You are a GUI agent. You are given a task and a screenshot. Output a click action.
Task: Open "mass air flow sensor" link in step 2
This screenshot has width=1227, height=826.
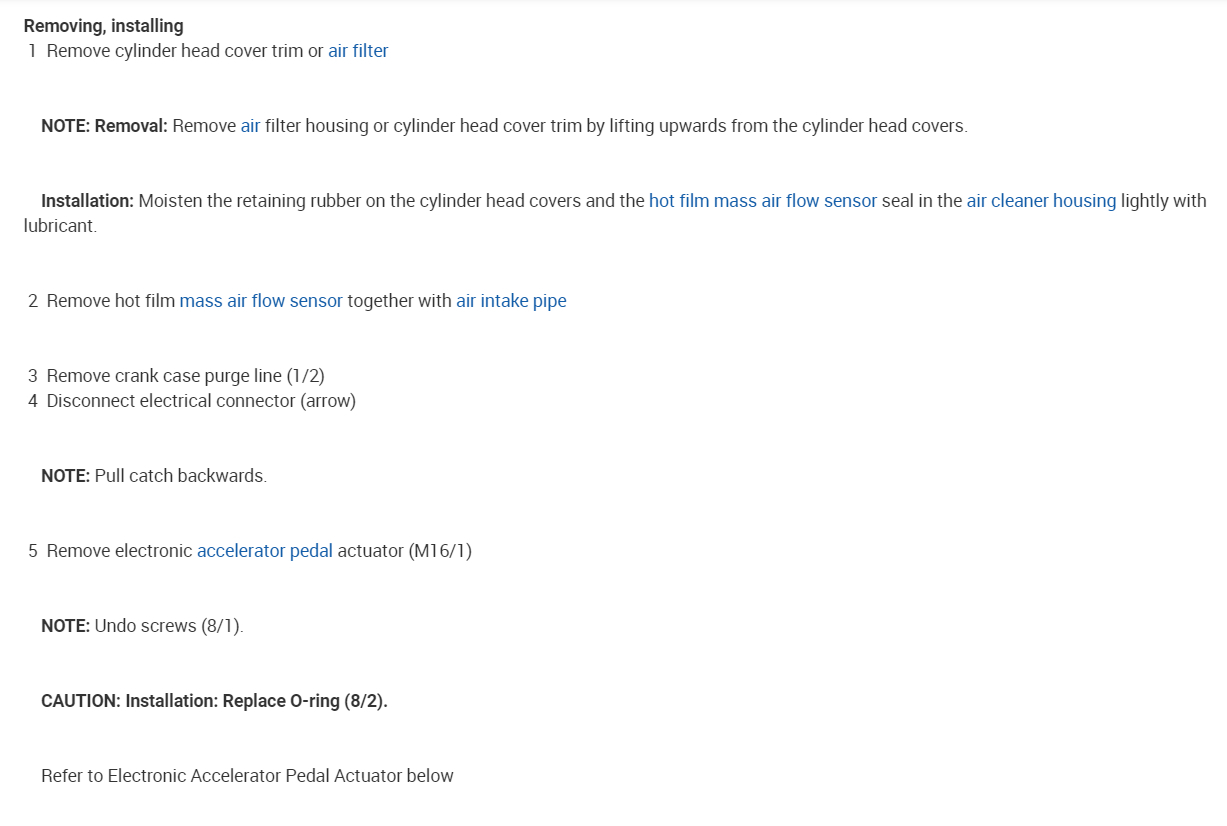point(260,301)
